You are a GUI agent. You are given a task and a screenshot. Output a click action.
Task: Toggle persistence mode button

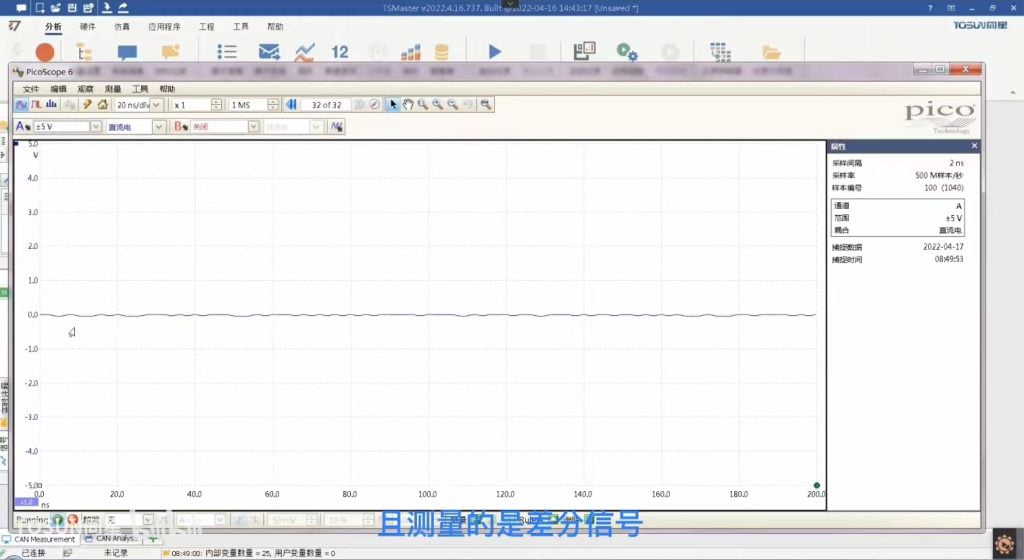[36, 104]
